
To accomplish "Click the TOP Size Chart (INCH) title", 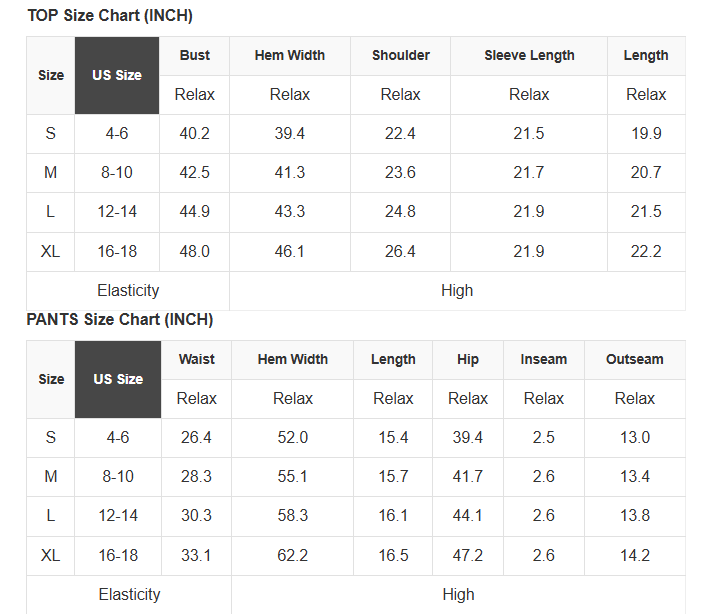I will point(110,16).
